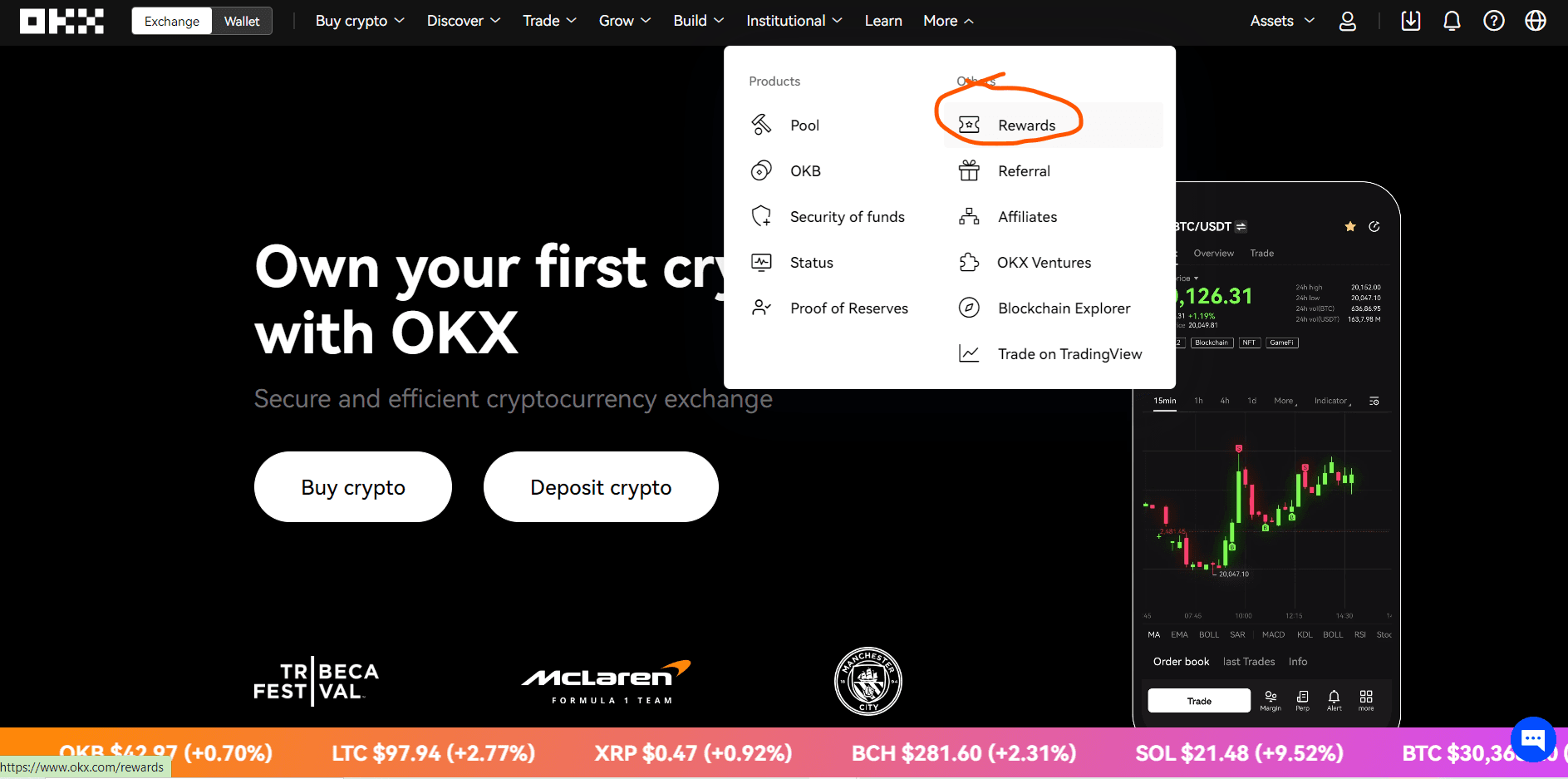Click the Margin icon in phone mockup
This screenshot has height=779, width=1568.
(1271, 700)
